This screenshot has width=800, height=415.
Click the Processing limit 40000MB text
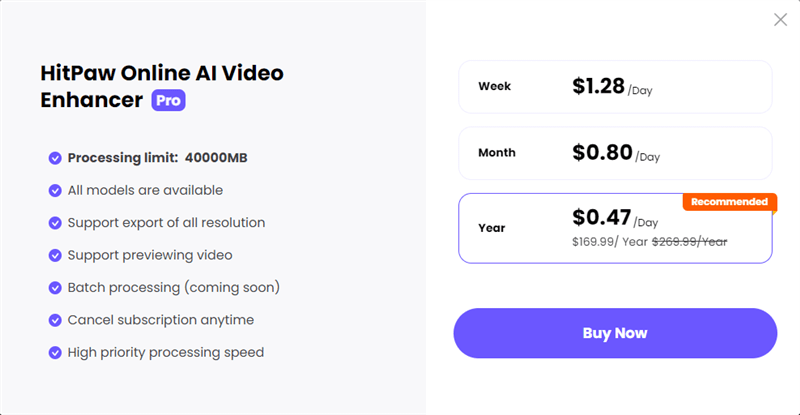[158, 158]
